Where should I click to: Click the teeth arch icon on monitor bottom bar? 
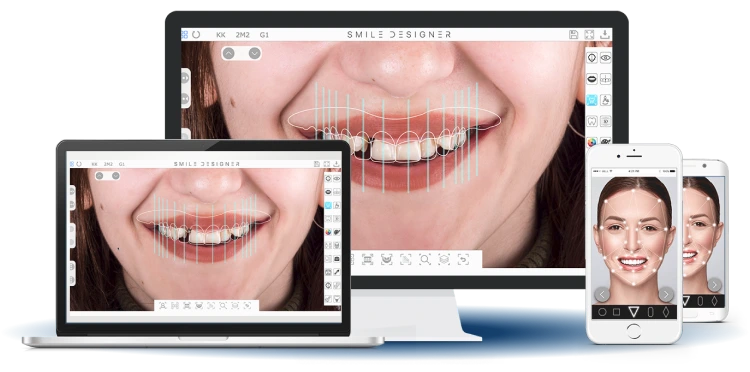click(386, 260)
